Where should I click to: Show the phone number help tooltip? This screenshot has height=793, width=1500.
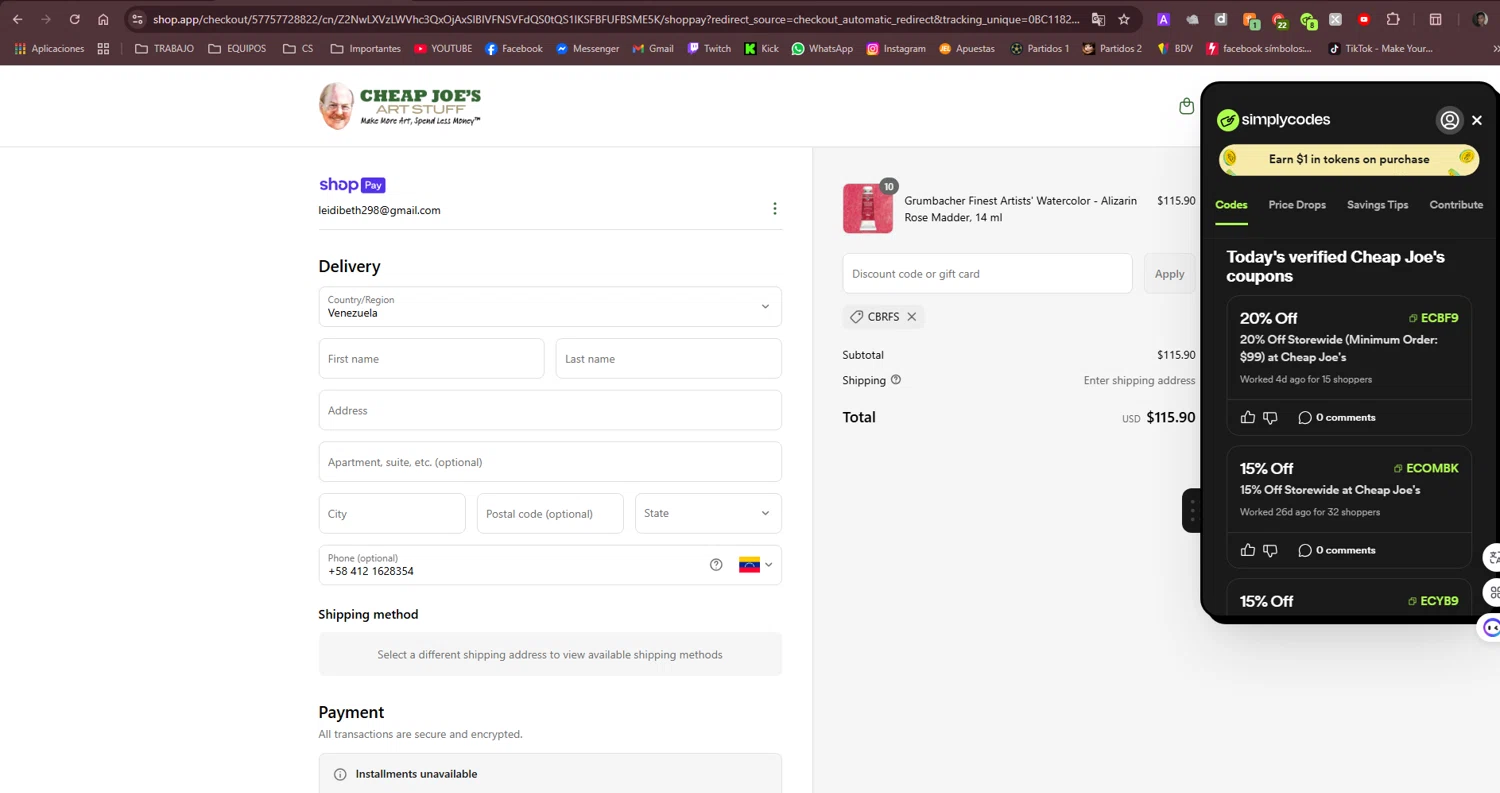pos(716,564)
